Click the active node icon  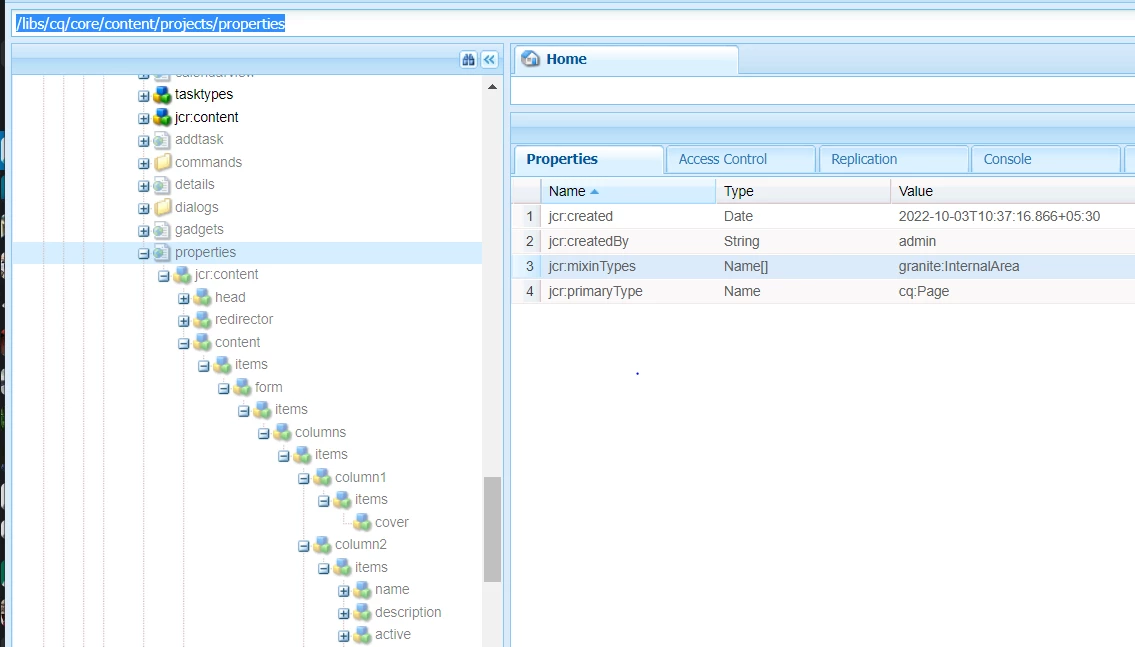click(x=363, y=635)
